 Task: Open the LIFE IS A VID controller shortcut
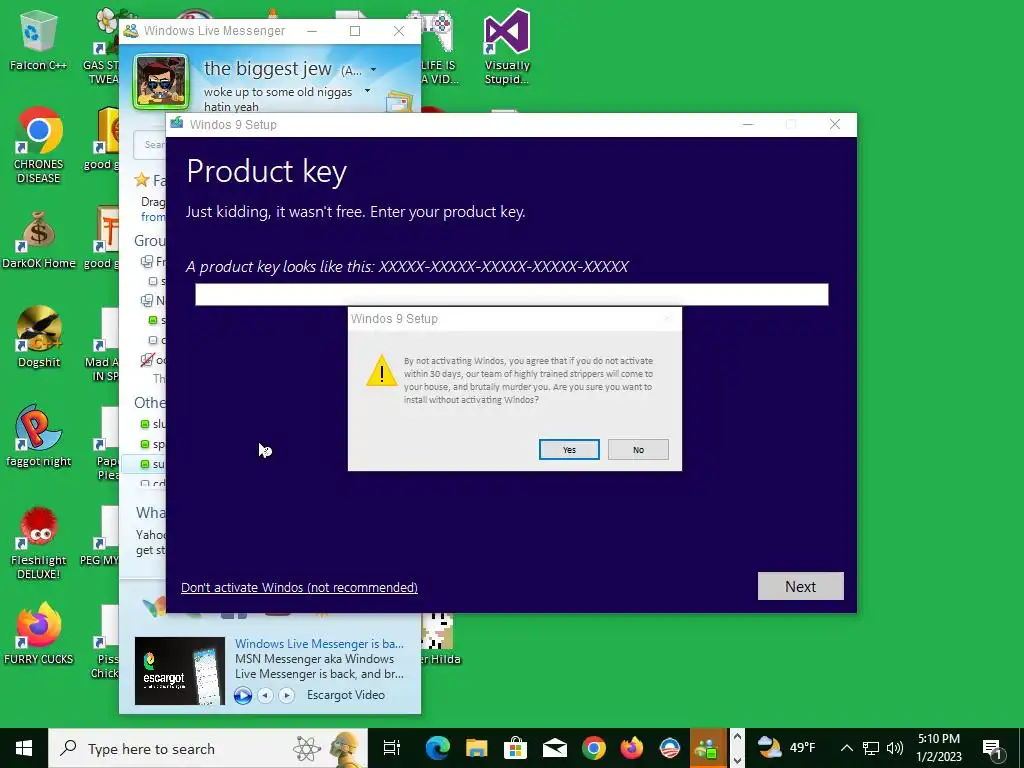[x=439, y=47]
